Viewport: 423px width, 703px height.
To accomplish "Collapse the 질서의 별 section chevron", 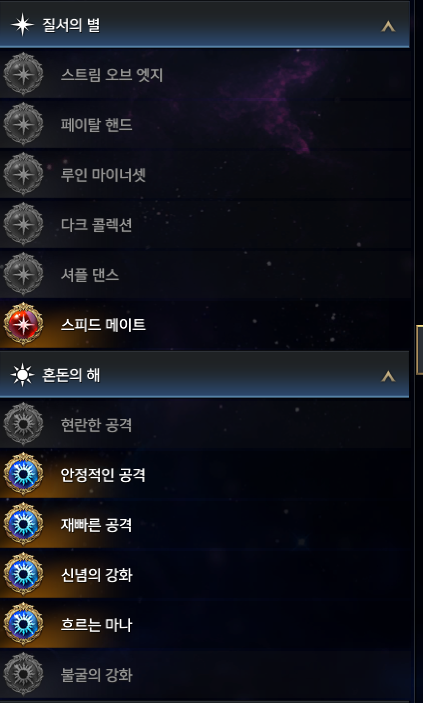I will point(388,27).
